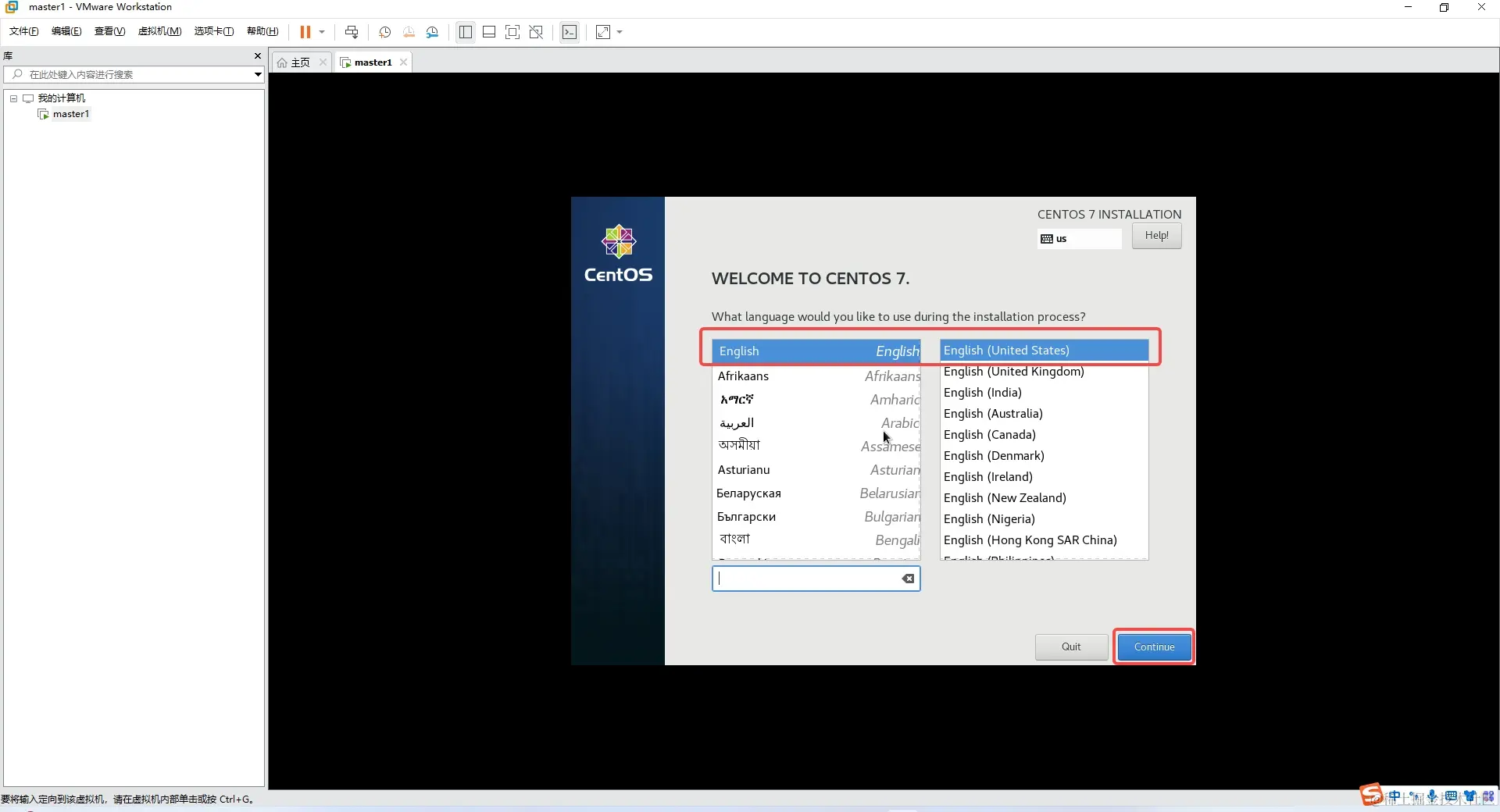Screen dimensions: 1500x812
Task: Click the Help! button in the installer
Action: pos(1156,236)
